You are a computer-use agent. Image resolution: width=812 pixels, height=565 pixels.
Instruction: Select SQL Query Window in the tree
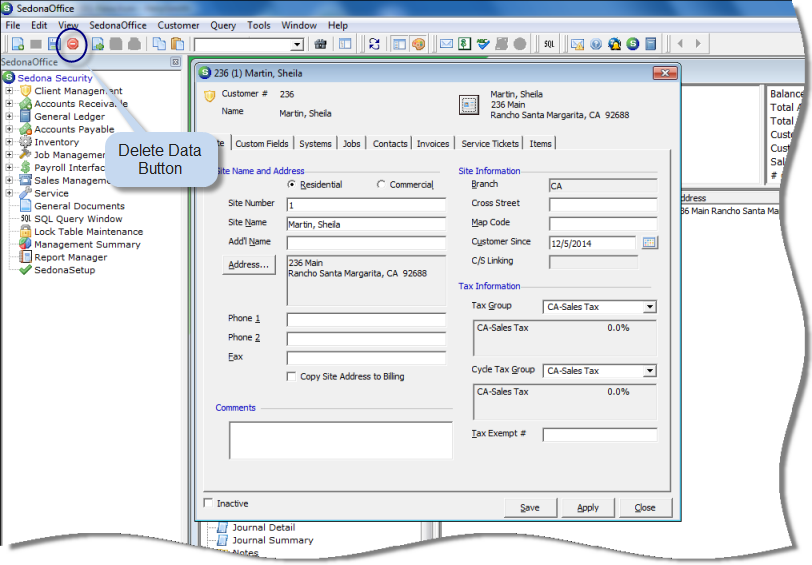click(x=78, y=219)
